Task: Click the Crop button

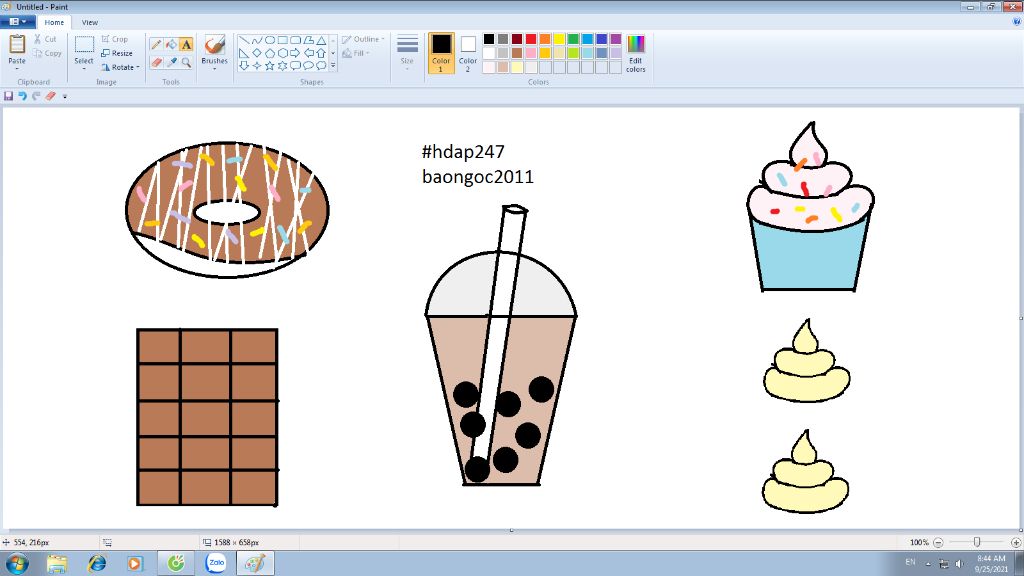Action: click(x=115, y=39)
